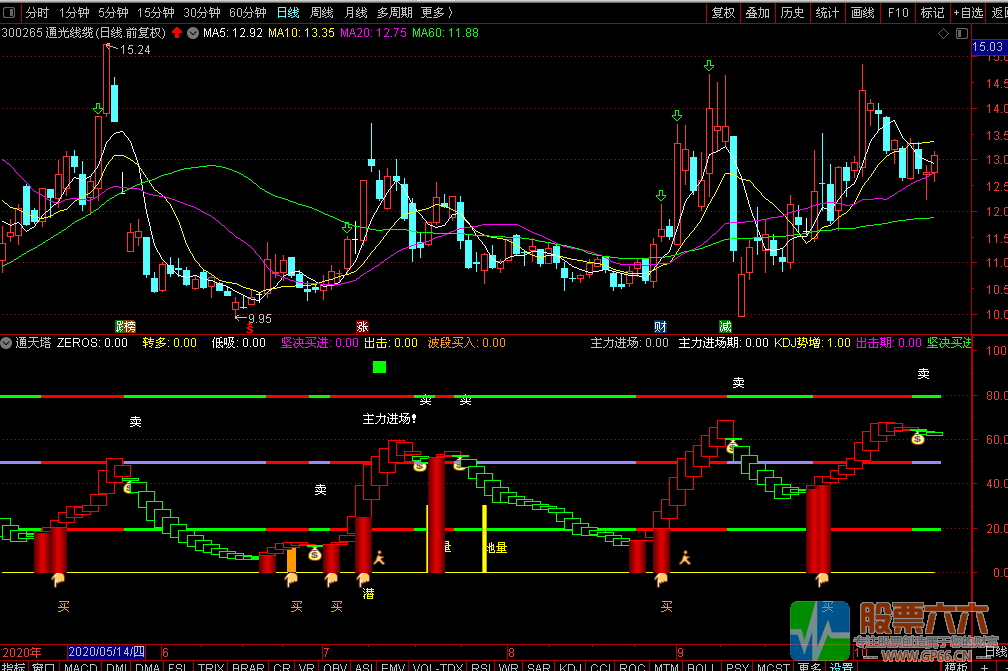The height and width of the screenshot is (671, 1008).
Task: Switch sub-chart to OBV indicator
Action: click(335, 666)
